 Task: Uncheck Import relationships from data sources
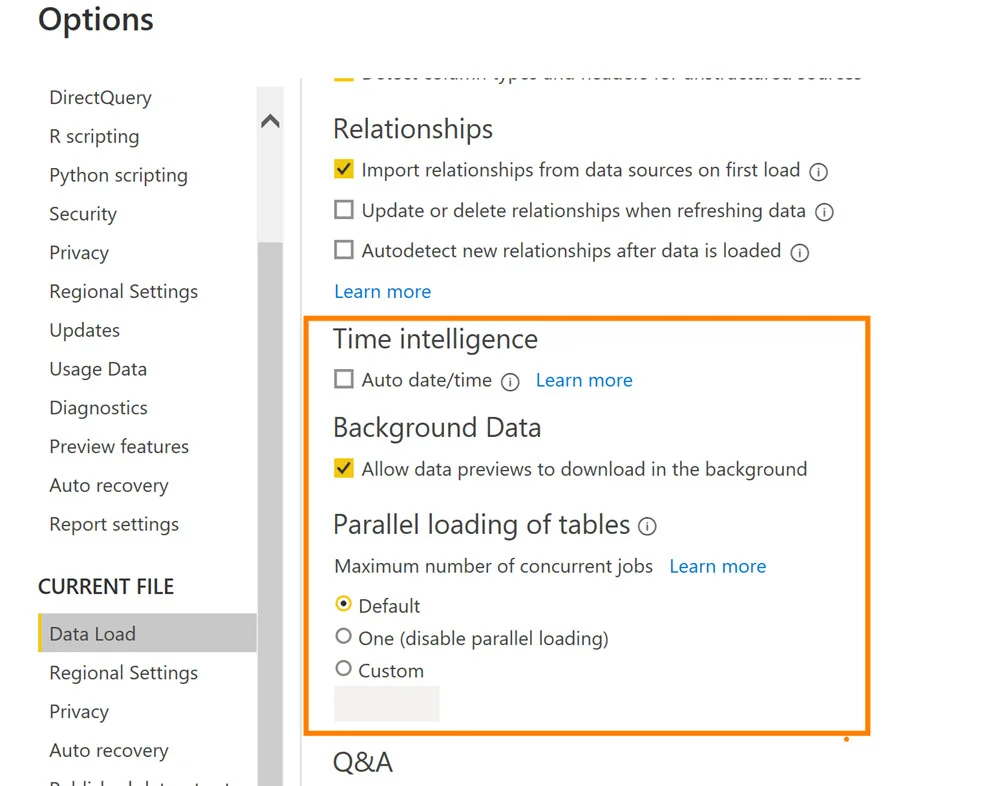click(344, 170)
